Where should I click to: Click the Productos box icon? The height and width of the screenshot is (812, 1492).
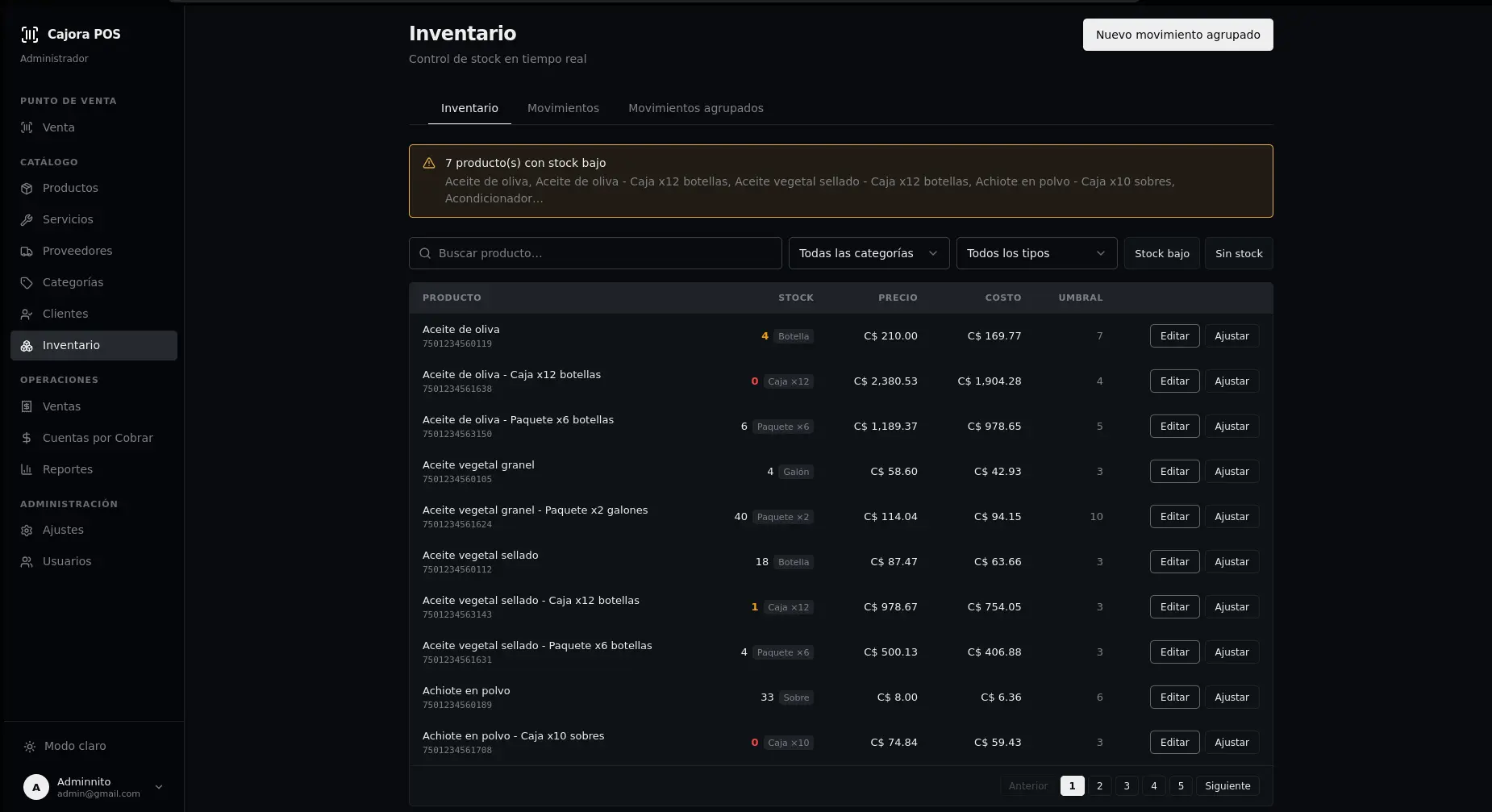[27, 188]
